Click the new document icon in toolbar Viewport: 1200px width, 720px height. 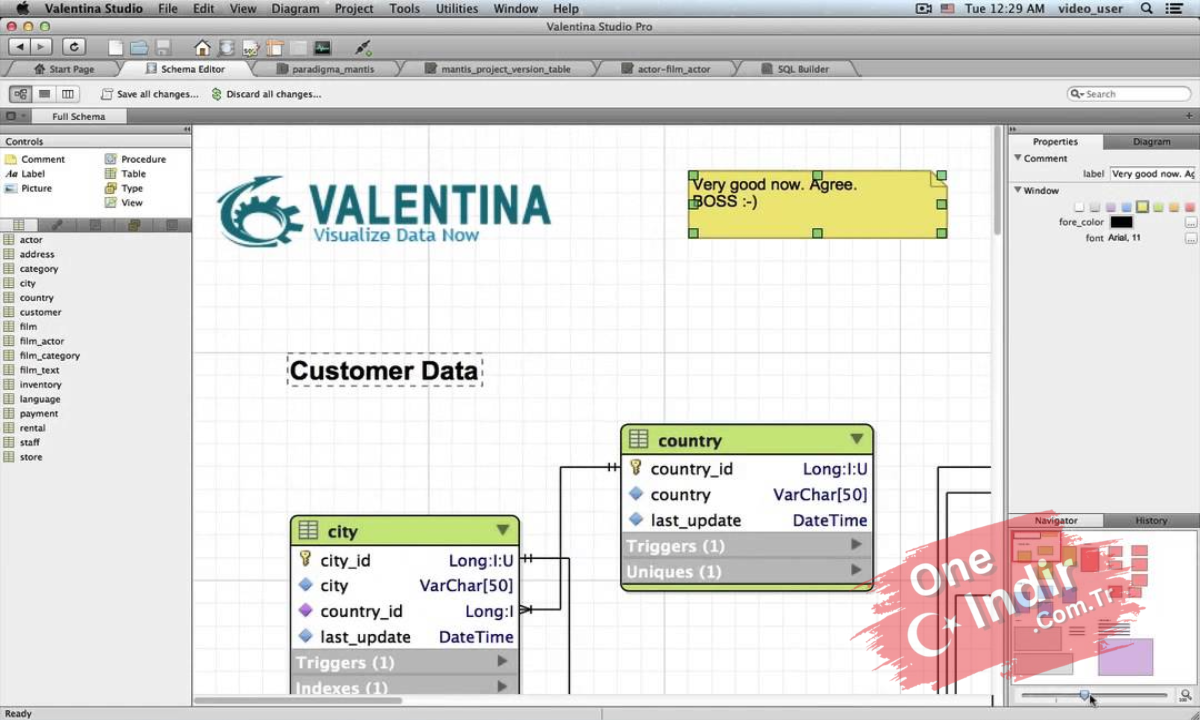[x=116, y=47]
